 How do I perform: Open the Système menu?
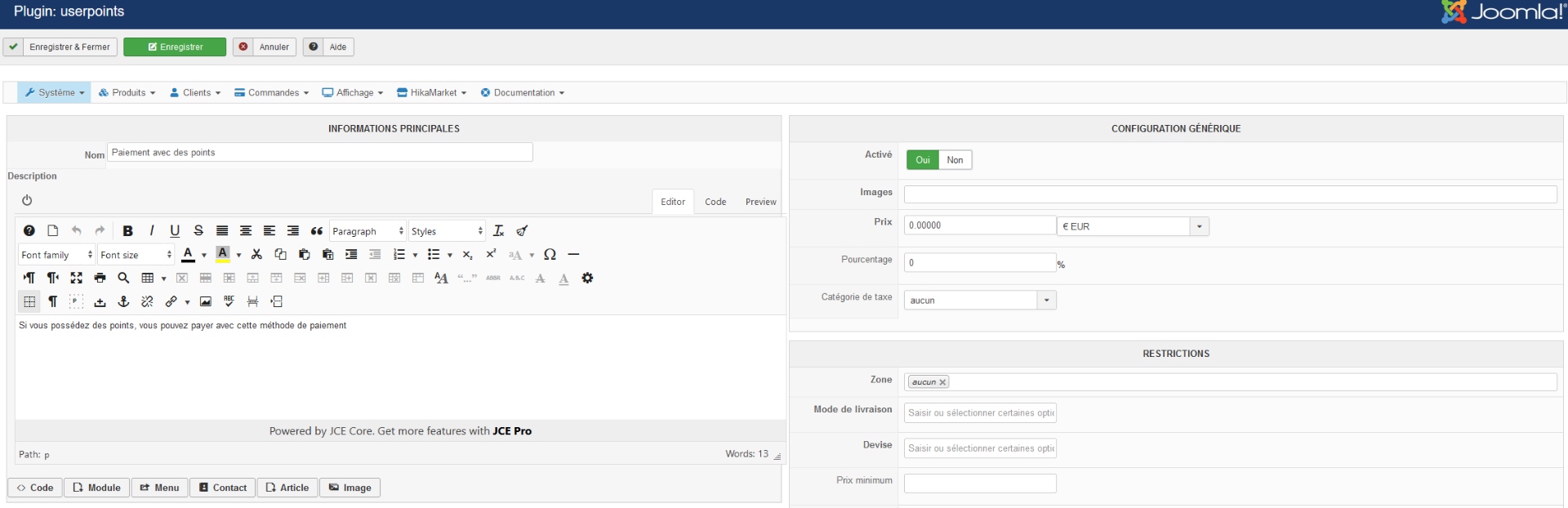point(55,92)
